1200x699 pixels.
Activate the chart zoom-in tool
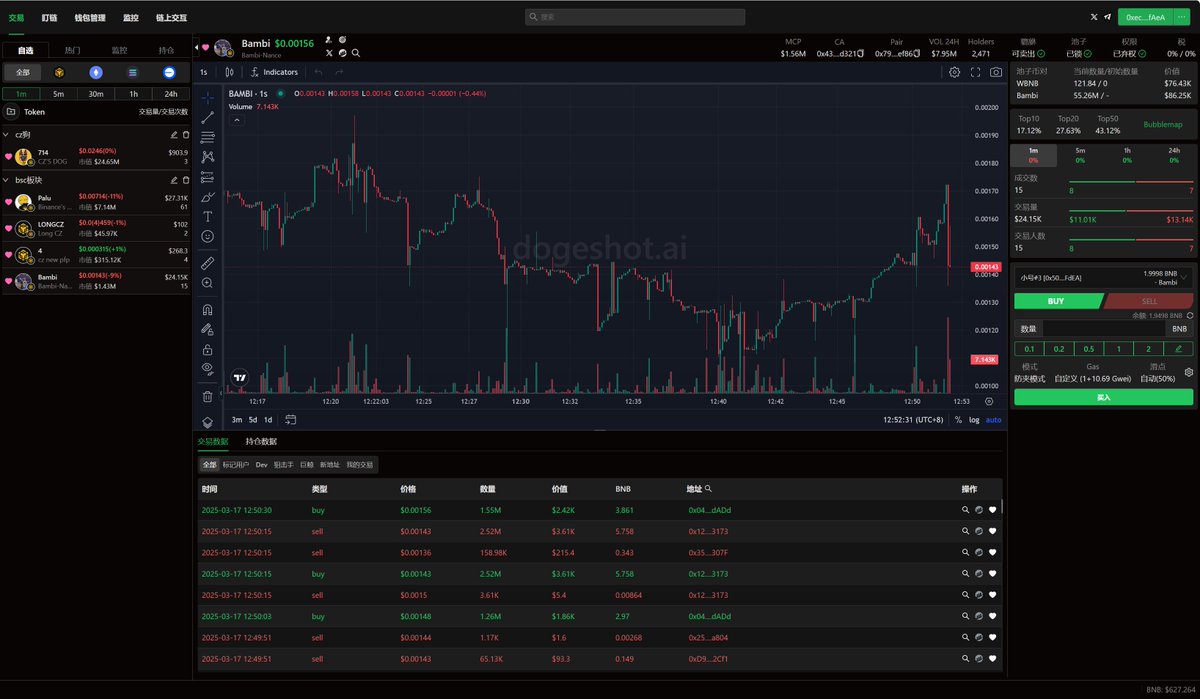[x=207, y=283]
